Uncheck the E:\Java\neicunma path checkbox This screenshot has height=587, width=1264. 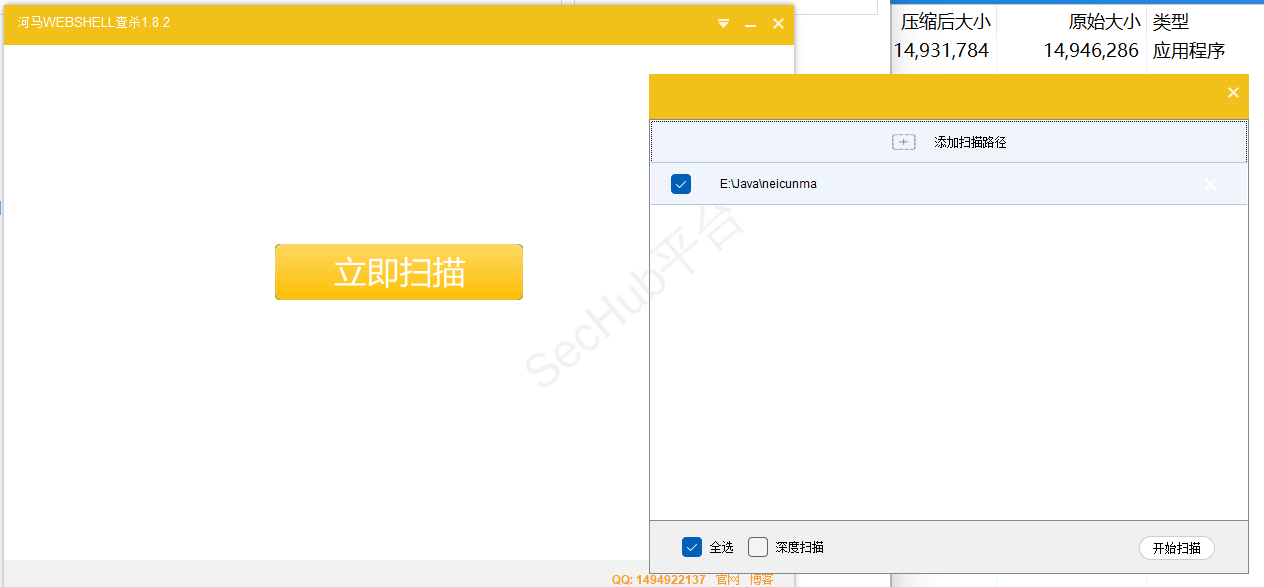pos(681,184)
